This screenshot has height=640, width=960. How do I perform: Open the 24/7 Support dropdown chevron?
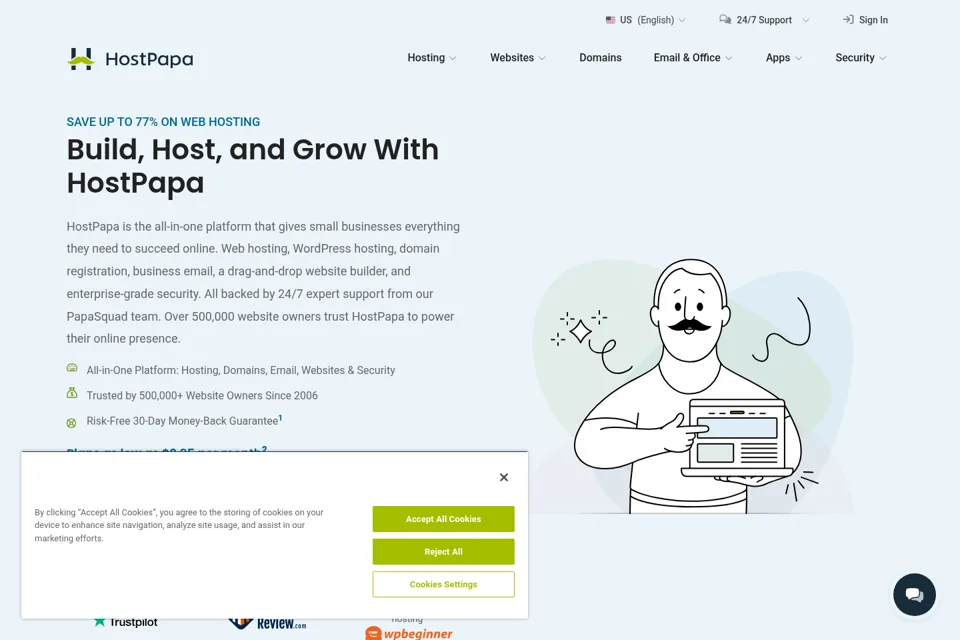806,20
